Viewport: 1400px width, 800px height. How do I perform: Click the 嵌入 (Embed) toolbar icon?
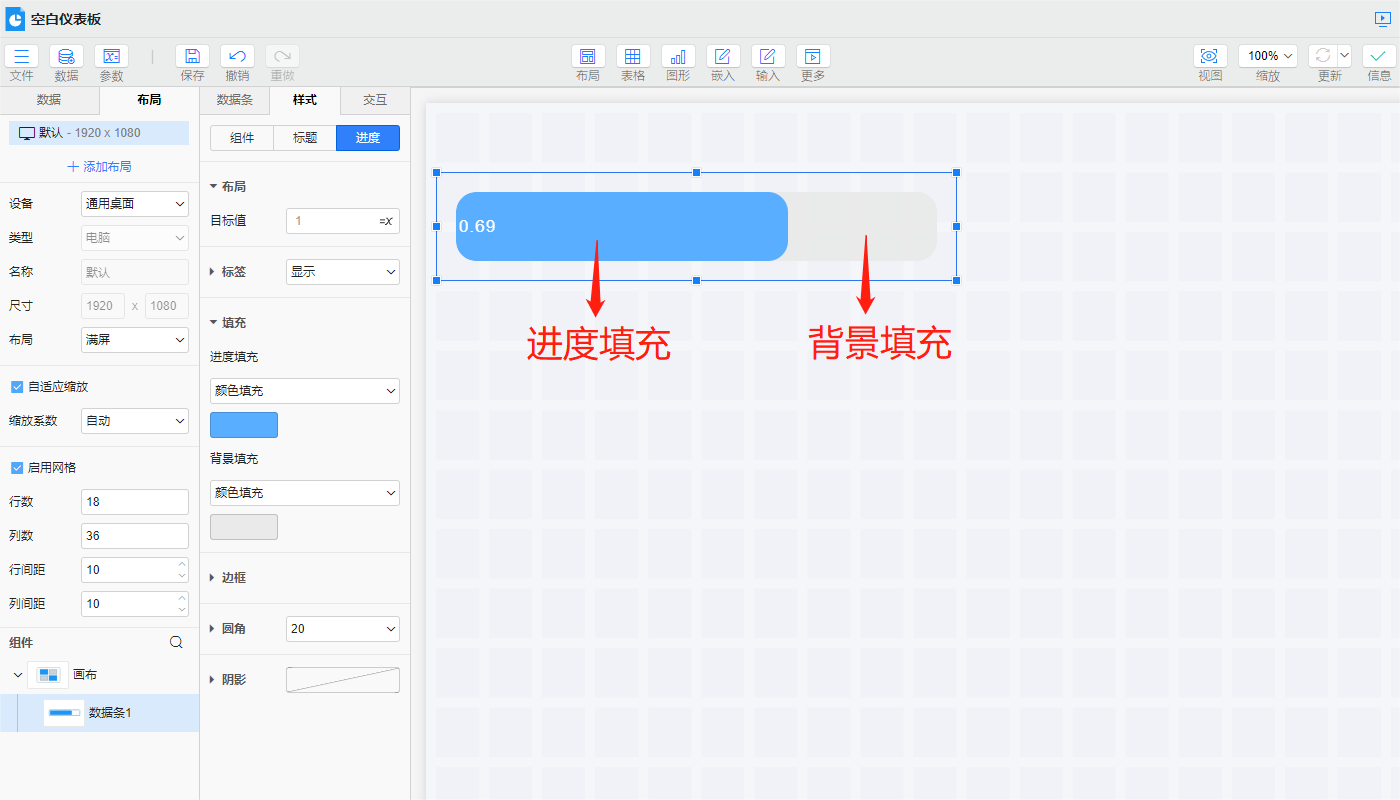click(x=723, y=57)
